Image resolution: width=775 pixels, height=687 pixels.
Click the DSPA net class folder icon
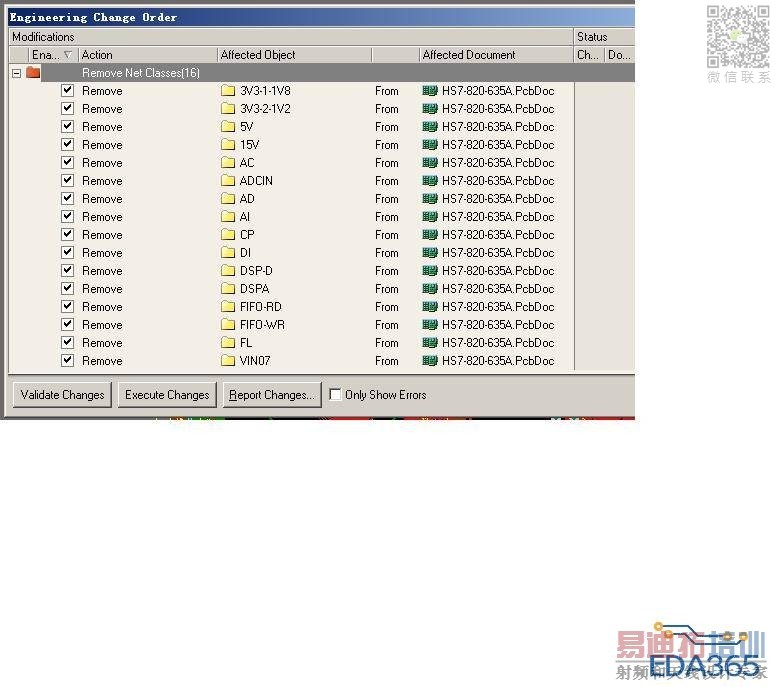point(228,289)
